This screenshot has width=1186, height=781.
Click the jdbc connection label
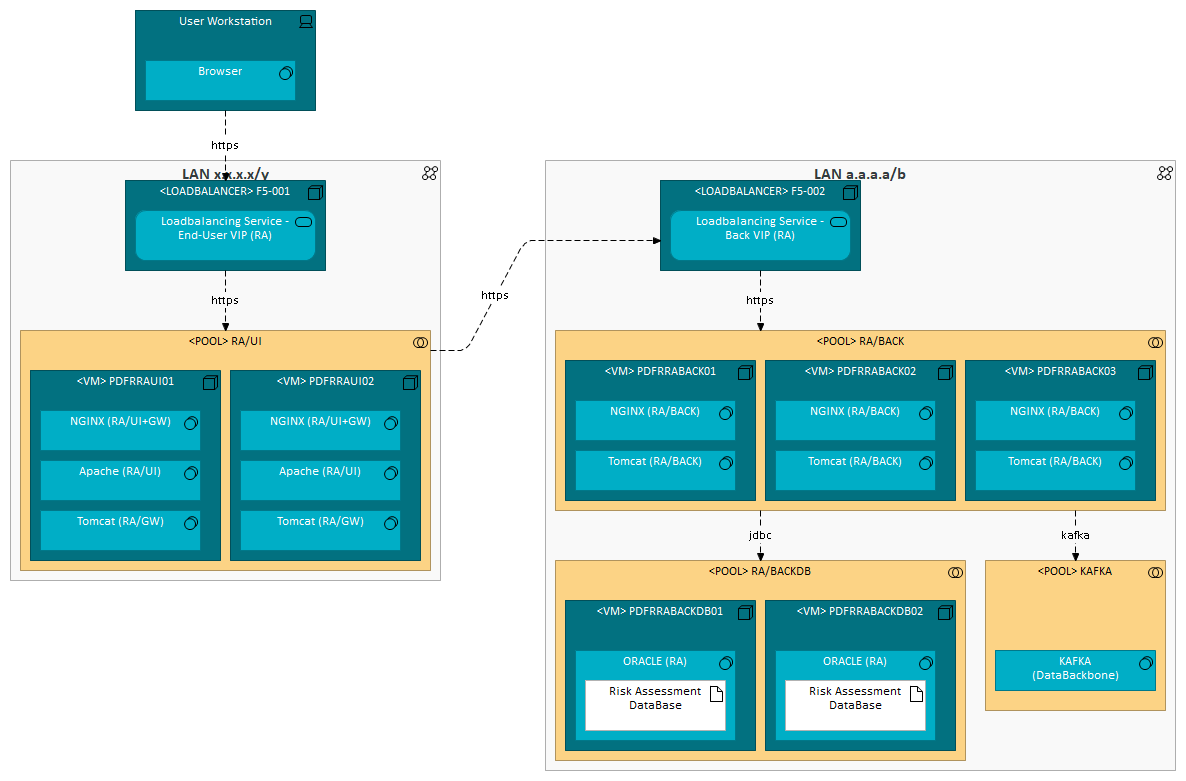click(760, 535)
